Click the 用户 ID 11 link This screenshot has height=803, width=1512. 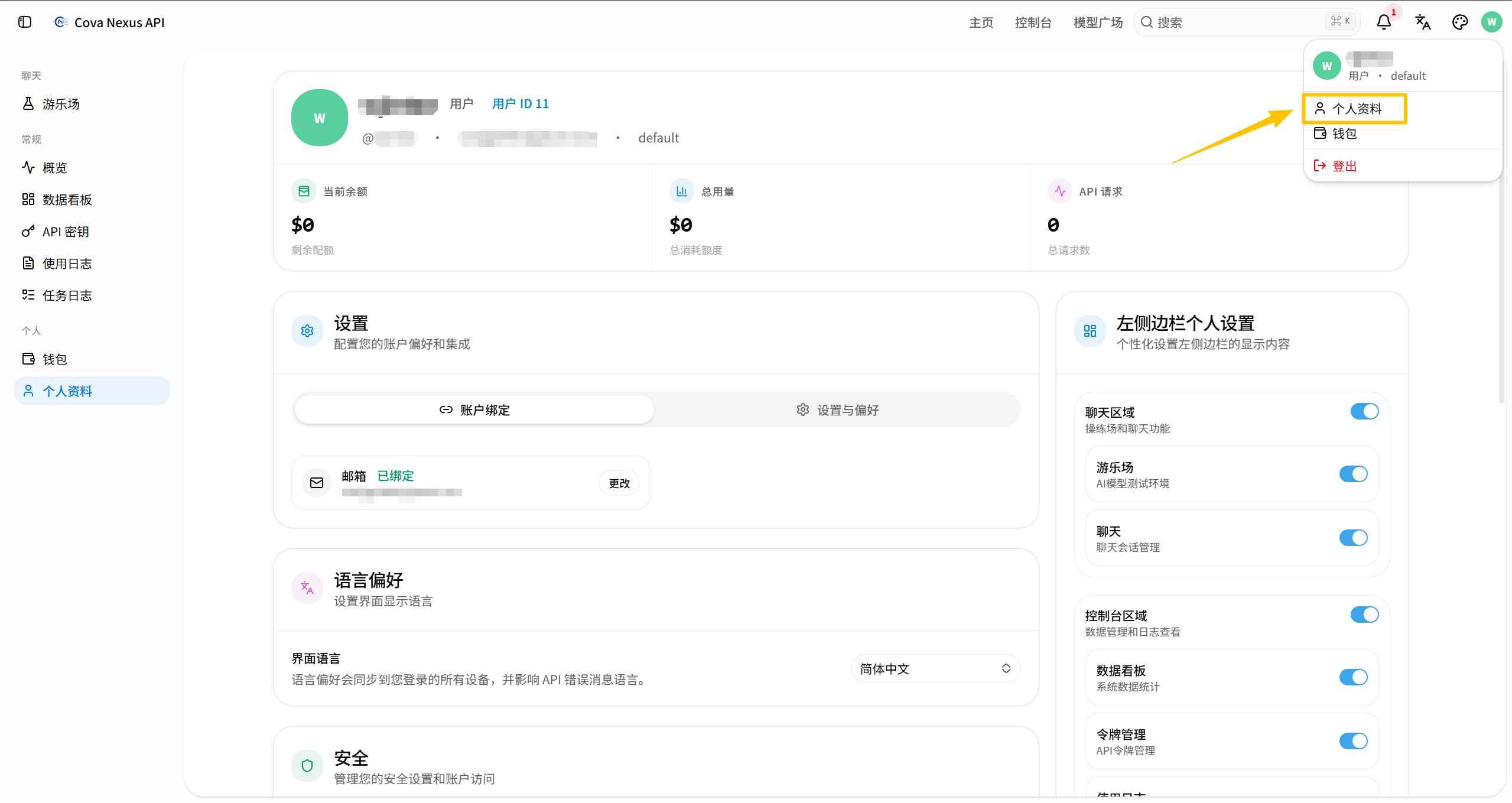tap(521, 104)
